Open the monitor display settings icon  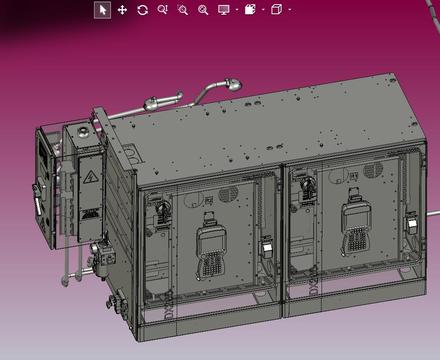pyautogui.click(x=224, y=10)
